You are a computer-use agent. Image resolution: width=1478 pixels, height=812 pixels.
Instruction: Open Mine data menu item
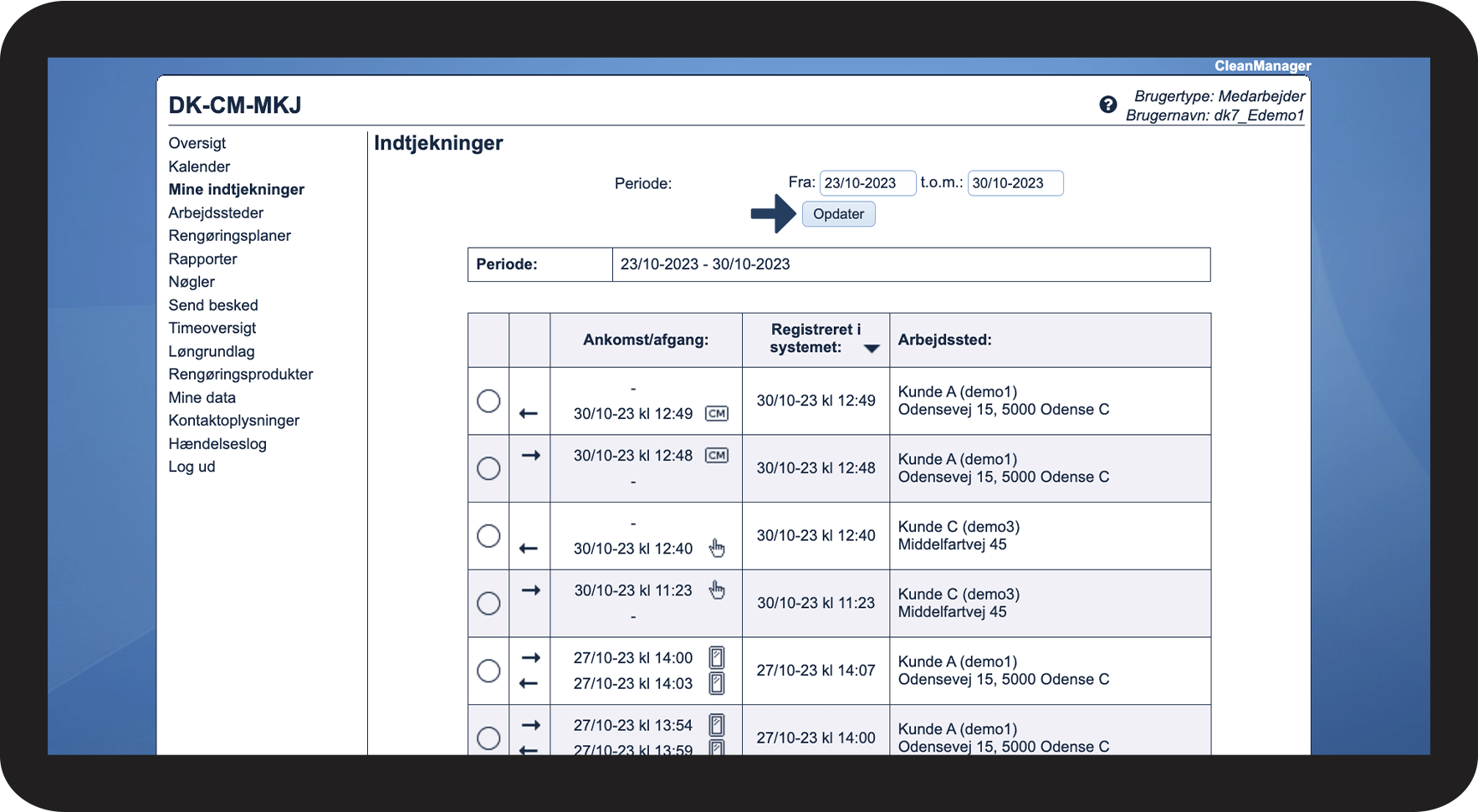[202, 397]
